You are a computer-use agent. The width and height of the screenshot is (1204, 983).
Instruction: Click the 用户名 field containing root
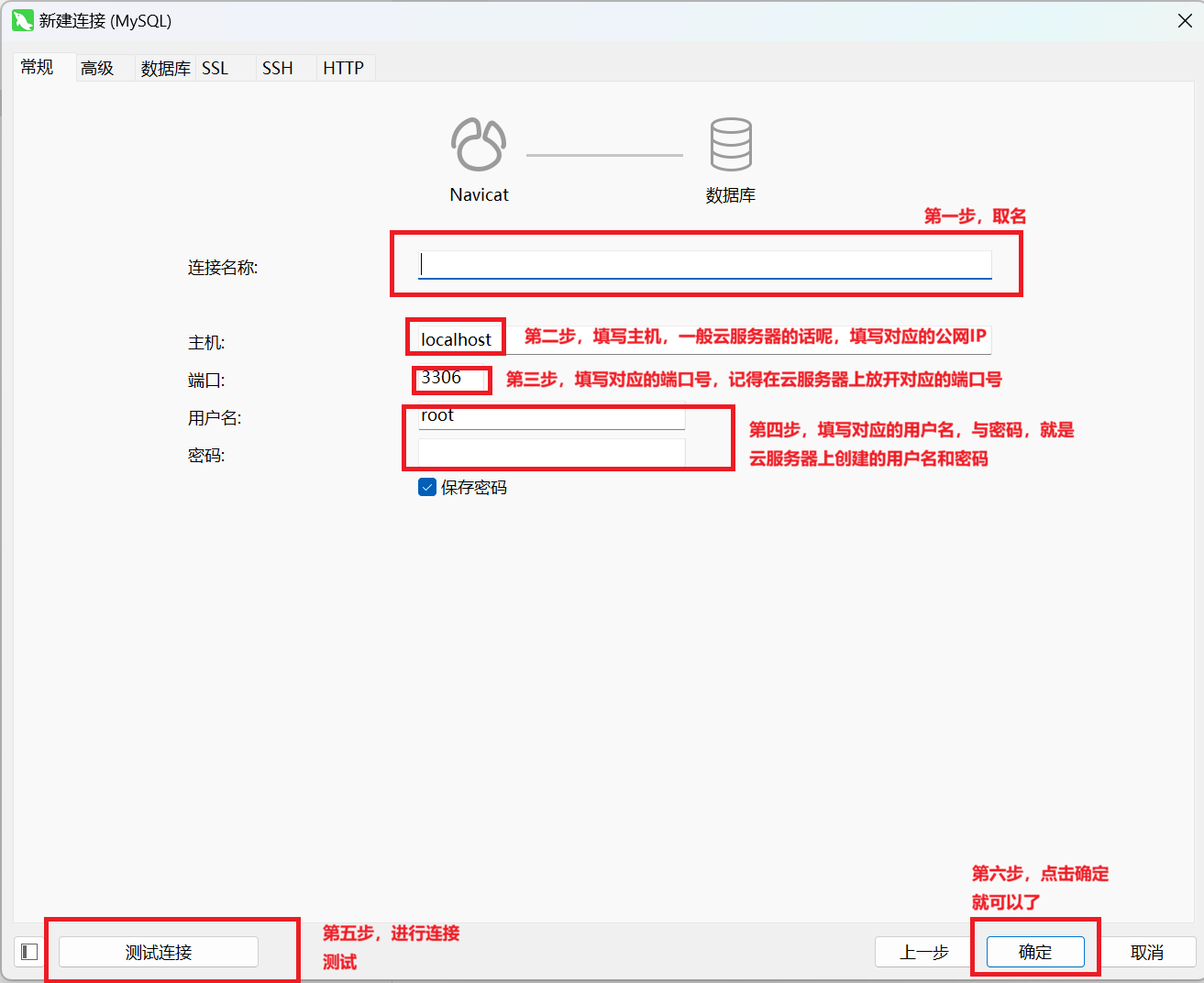552,416
